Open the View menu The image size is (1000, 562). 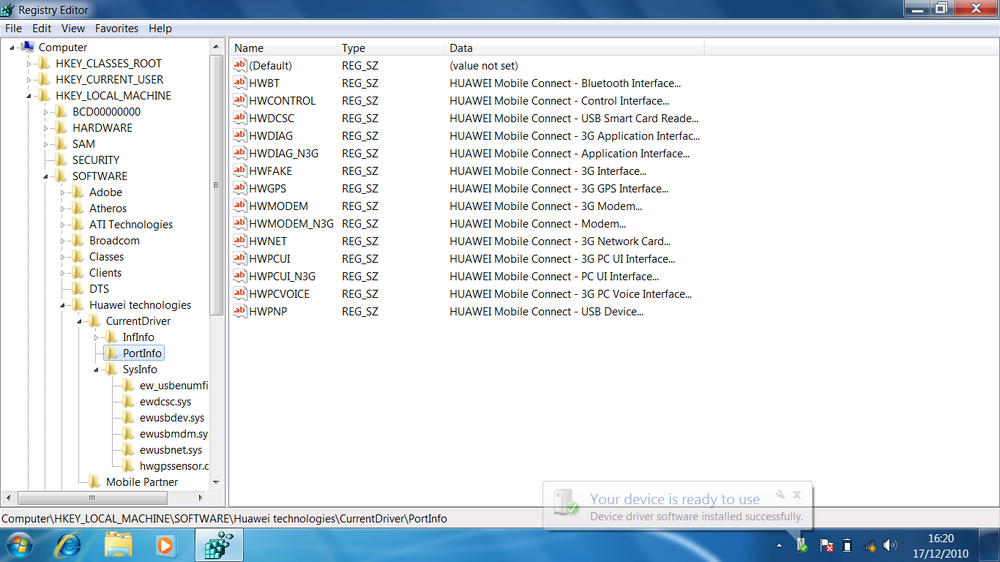(73, 28)
